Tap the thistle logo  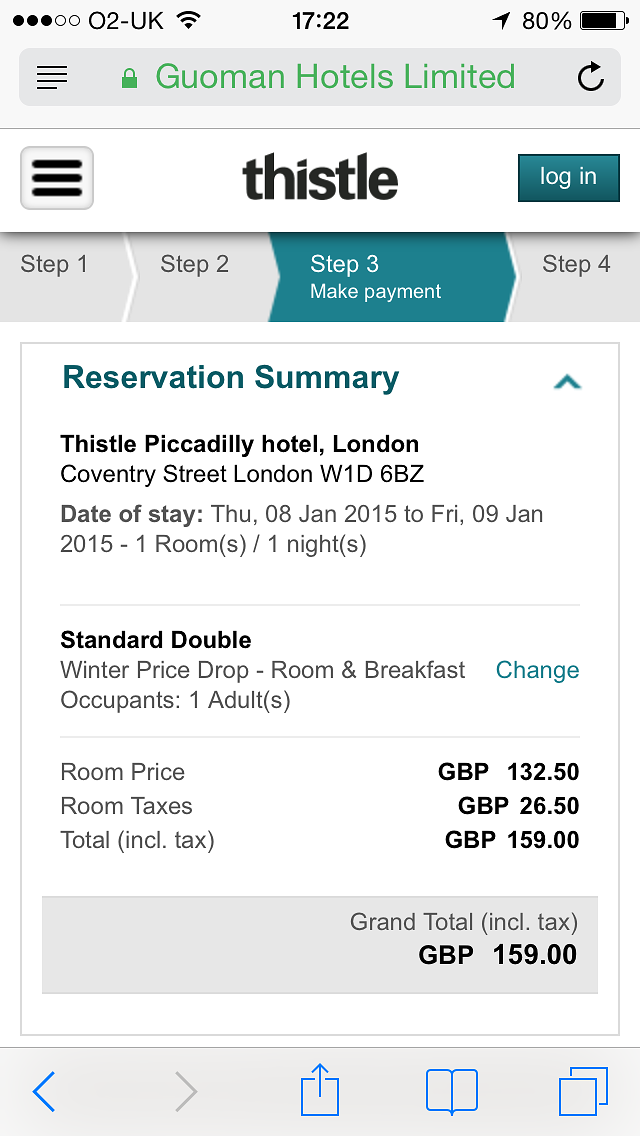[x=320, y=177]
